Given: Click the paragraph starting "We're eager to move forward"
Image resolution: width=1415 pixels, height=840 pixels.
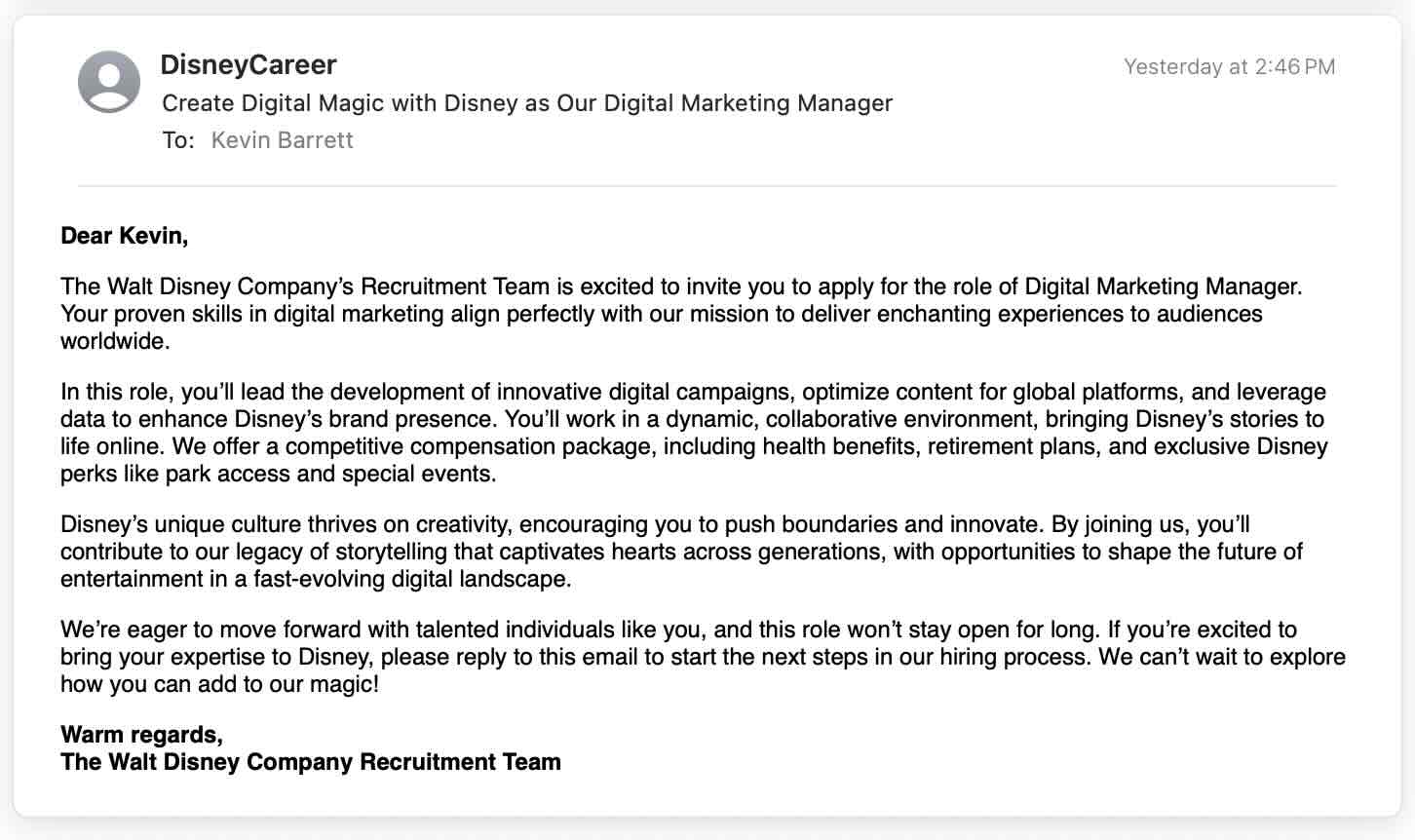Looking at the screenshot, I should pos(703,657).
